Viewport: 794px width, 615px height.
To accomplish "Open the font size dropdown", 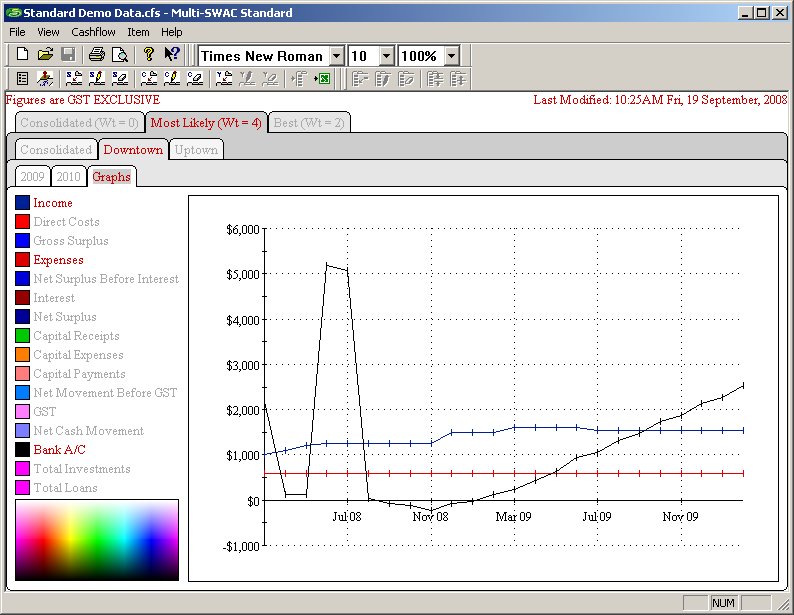I will 386,57.
